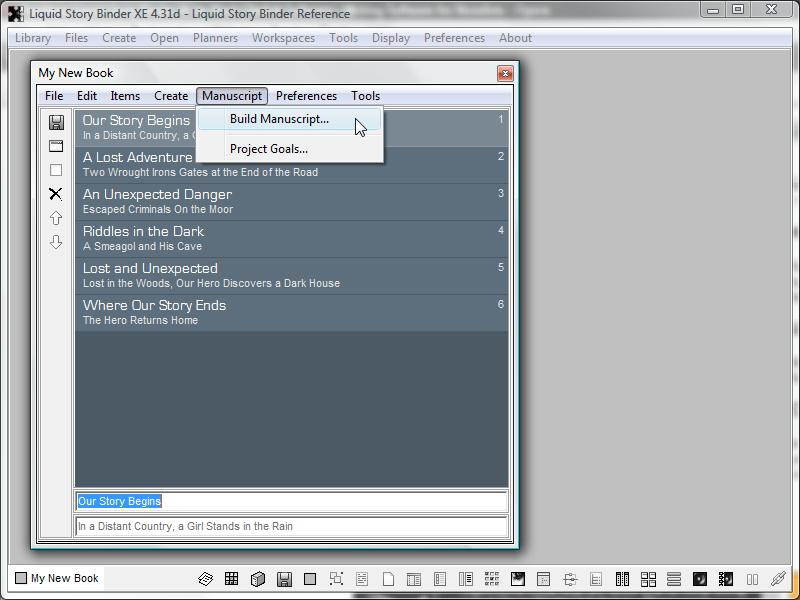Move item up with up arrow
This screenshot has width=800, height=600.
pyautogui.click(x=56, y=218)
